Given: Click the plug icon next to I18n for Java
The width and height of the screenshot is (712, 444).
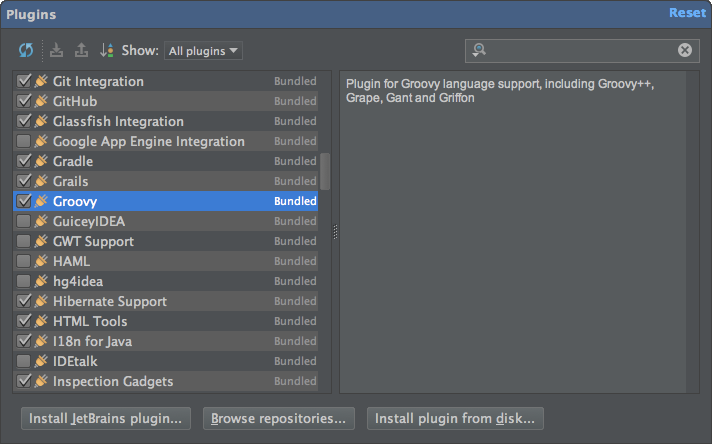Looking at the screenshot, I should [x=41, y=341].
